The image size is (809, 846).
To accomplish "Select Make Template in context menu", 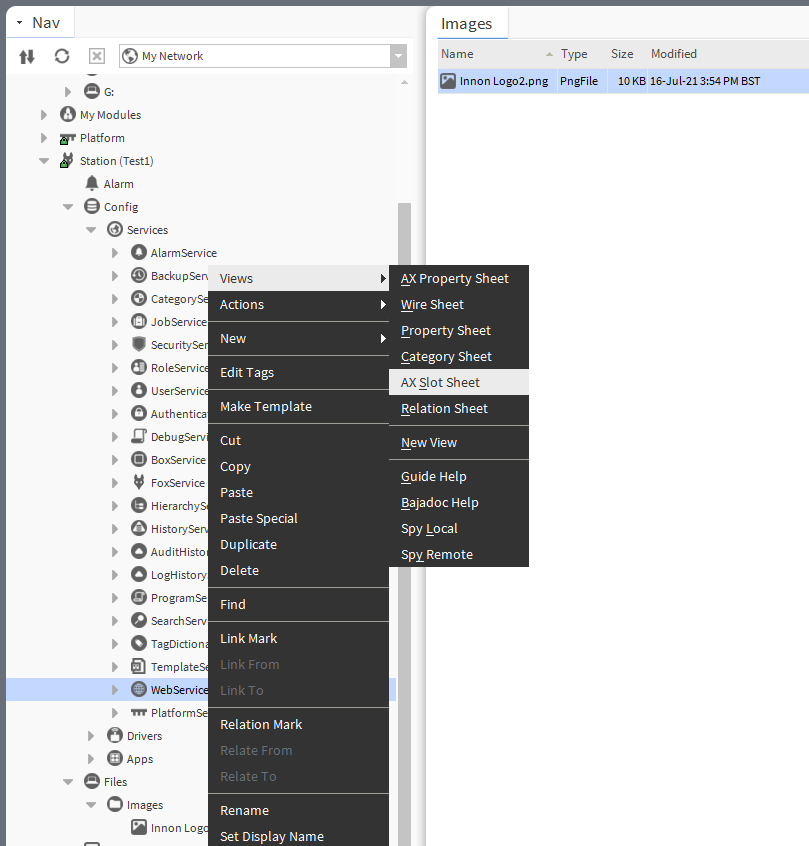I will [266, 406].
